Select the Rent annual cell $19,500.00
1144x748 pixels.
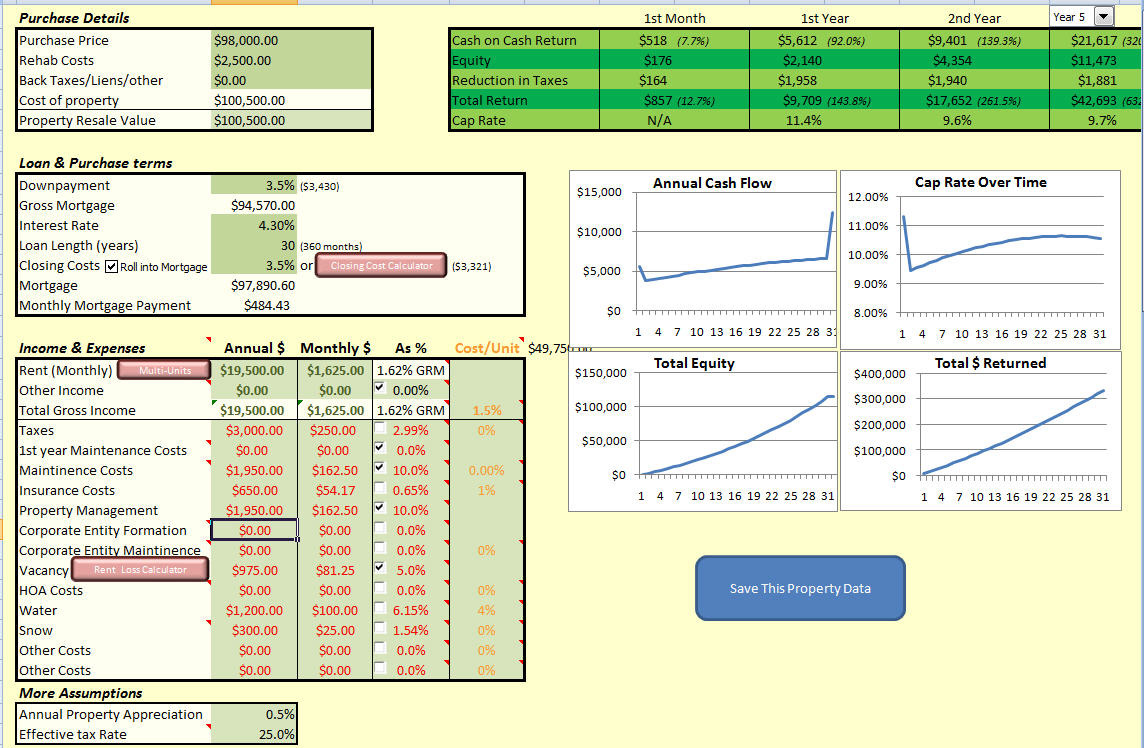click(254, 370)
